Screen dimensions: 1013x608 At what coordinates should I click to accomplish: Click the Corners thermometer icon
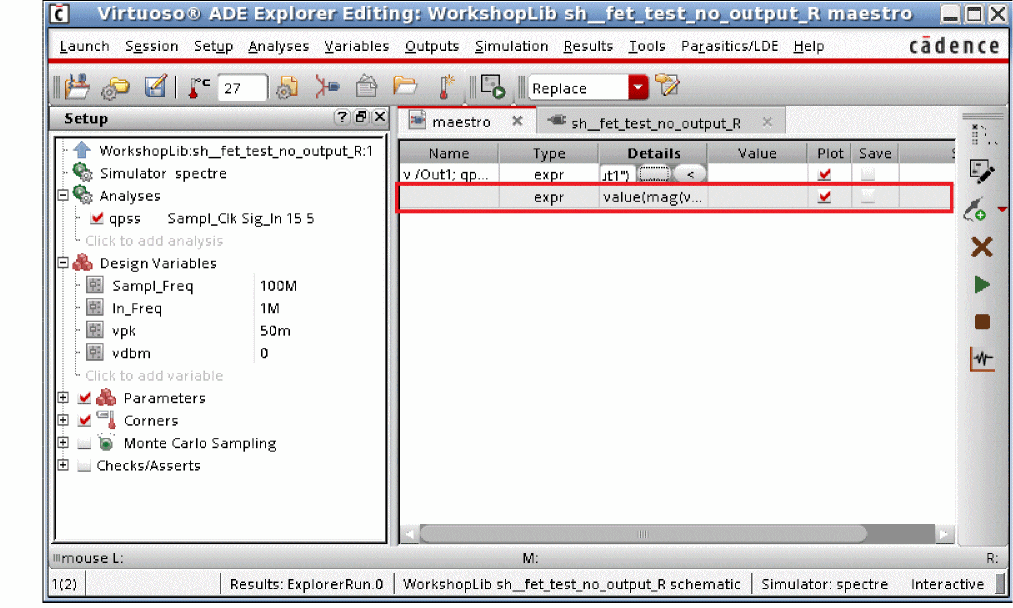click(x=106, y=420)
